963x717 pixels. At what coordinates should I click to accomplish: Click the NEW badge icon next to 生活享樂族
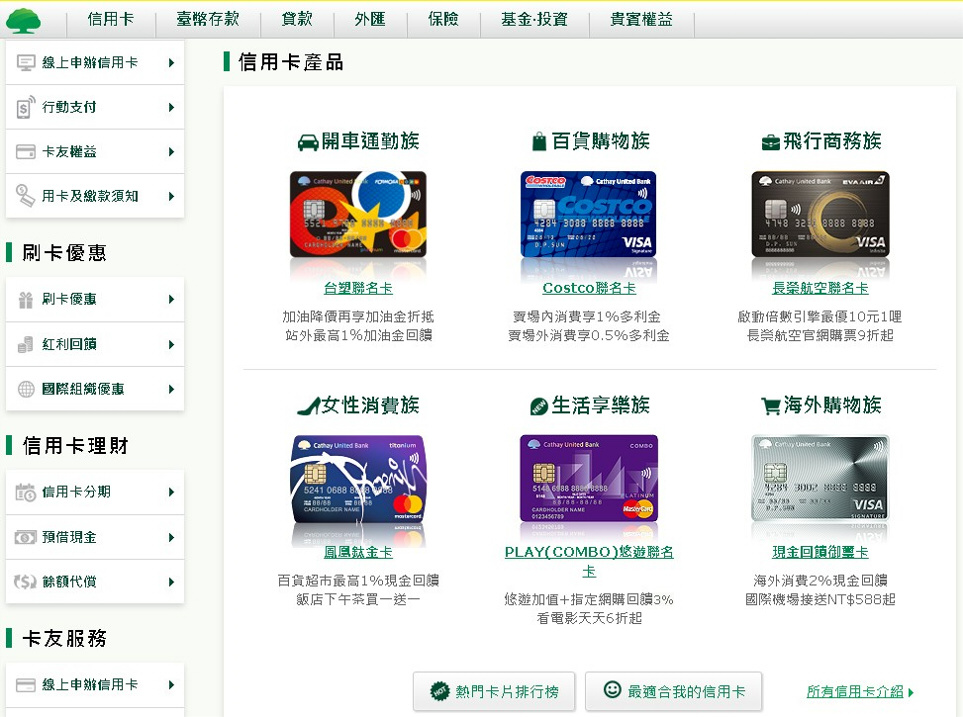[x=539, y=407]
